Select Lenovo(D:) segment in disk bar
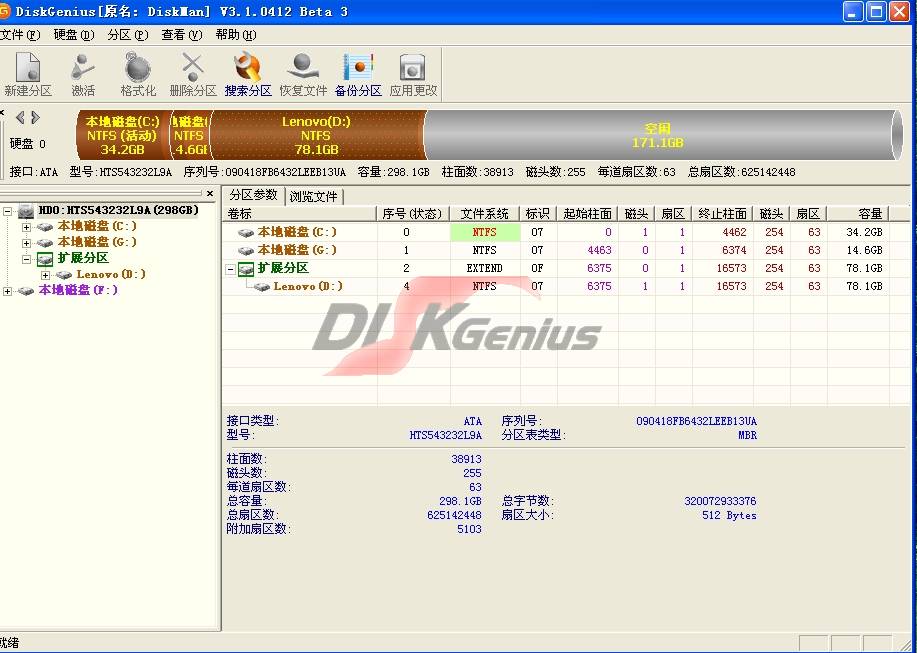 point(316,135)
